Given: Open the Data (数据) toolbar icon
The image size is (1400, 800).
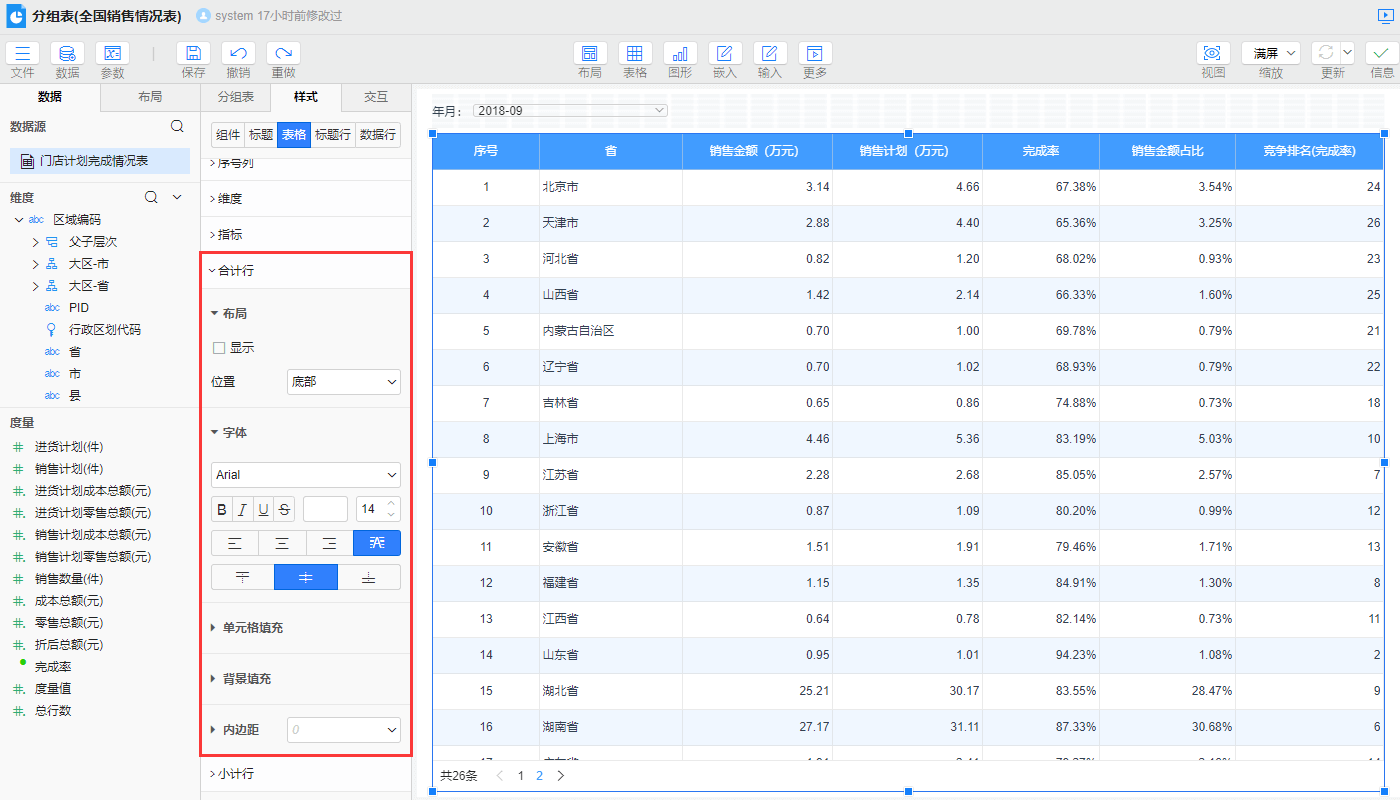Looking at the screenshot, I should tap(67, 54).
